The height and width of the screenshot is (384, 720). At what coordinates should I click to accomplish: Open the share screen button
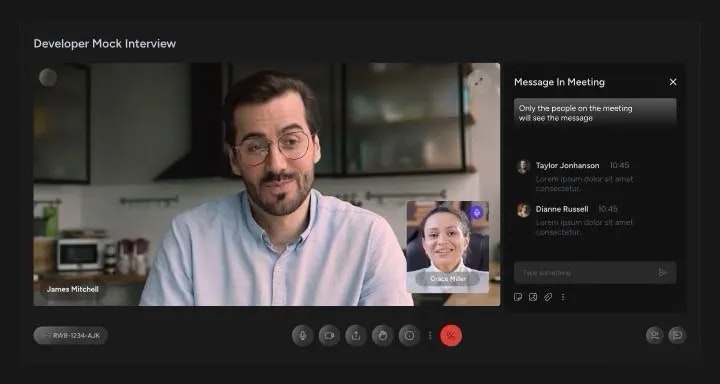tap(356, 336)
